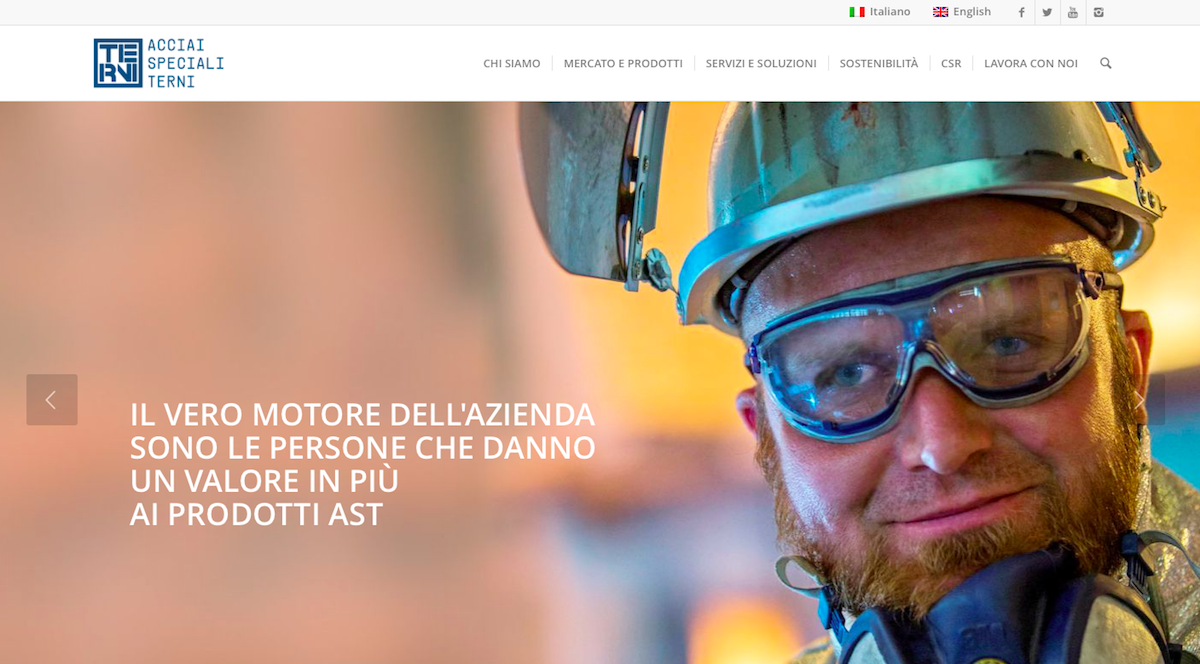This screenshot has width=1200, height=664.
Task: Open the YouTube social icon
Action: click(x=1073, y=12)
